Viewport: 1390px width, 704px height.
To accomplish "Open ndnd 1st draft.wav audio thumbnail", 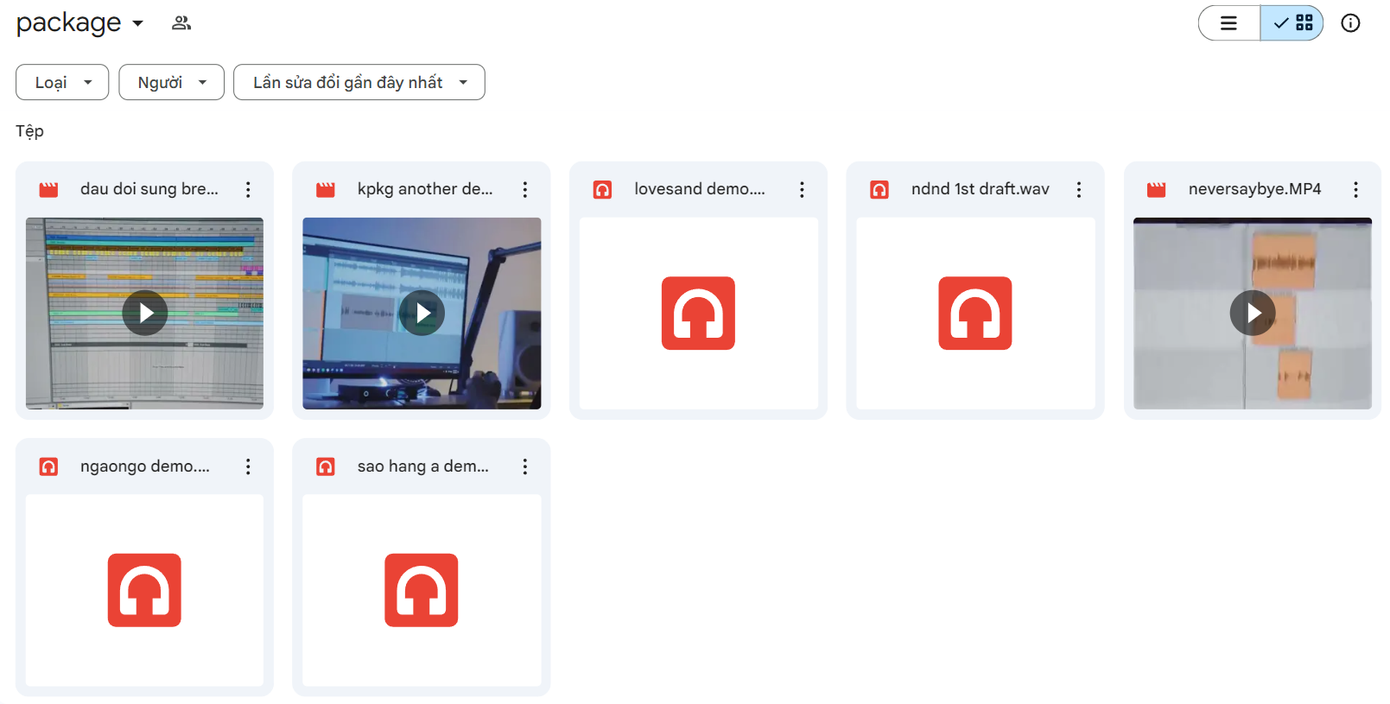I will tap(975, 313).
